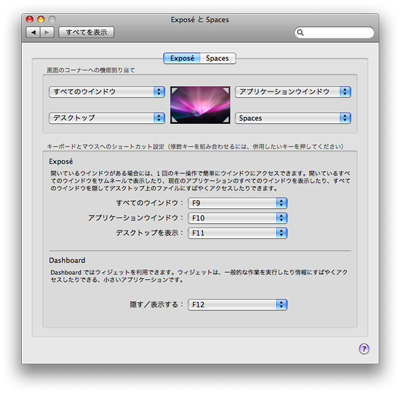Select the Exposé tab
400x393 pixels.
(x=182, y=58)
